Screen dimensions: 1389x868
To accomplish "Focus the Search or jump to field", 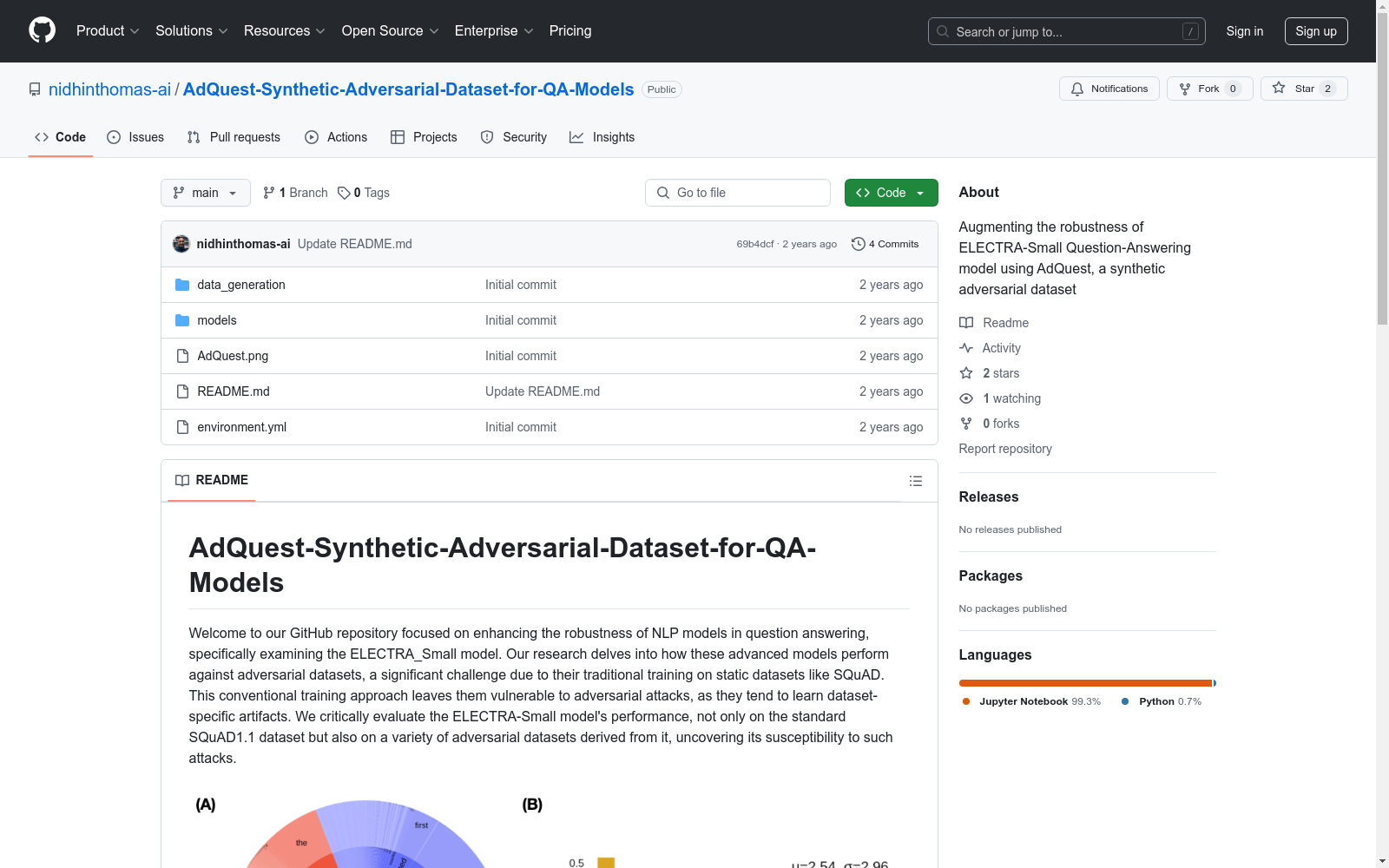I will pos(1067,31).
